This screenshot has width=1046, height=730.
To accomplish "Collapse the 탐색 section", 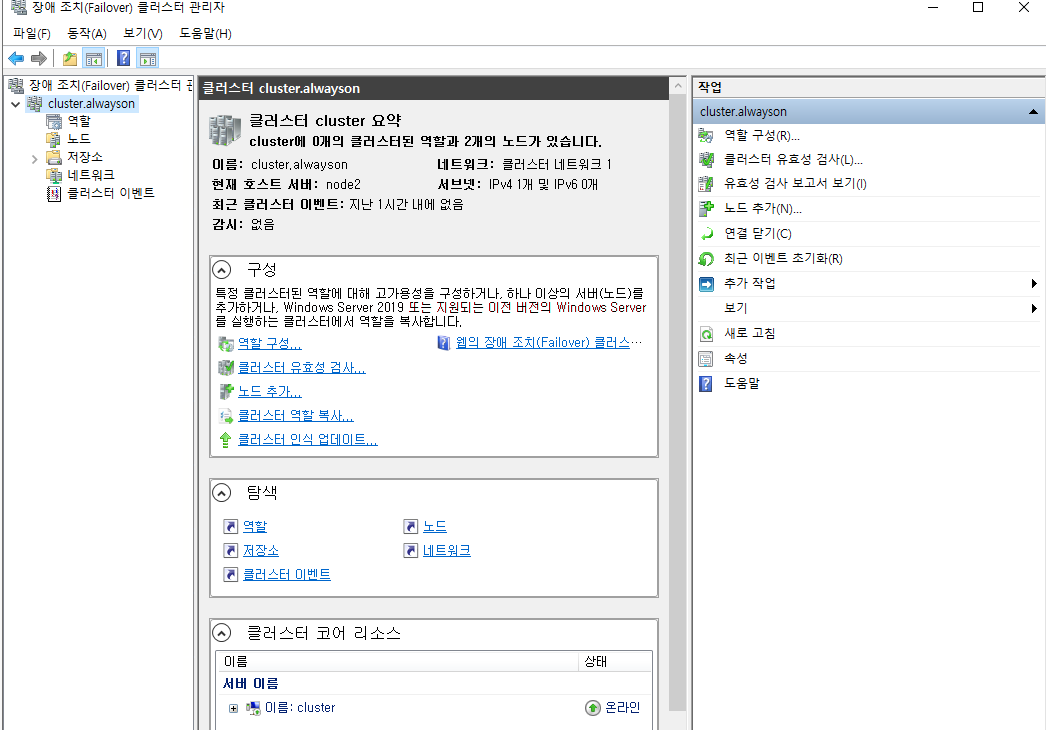I will click(221, 492).
